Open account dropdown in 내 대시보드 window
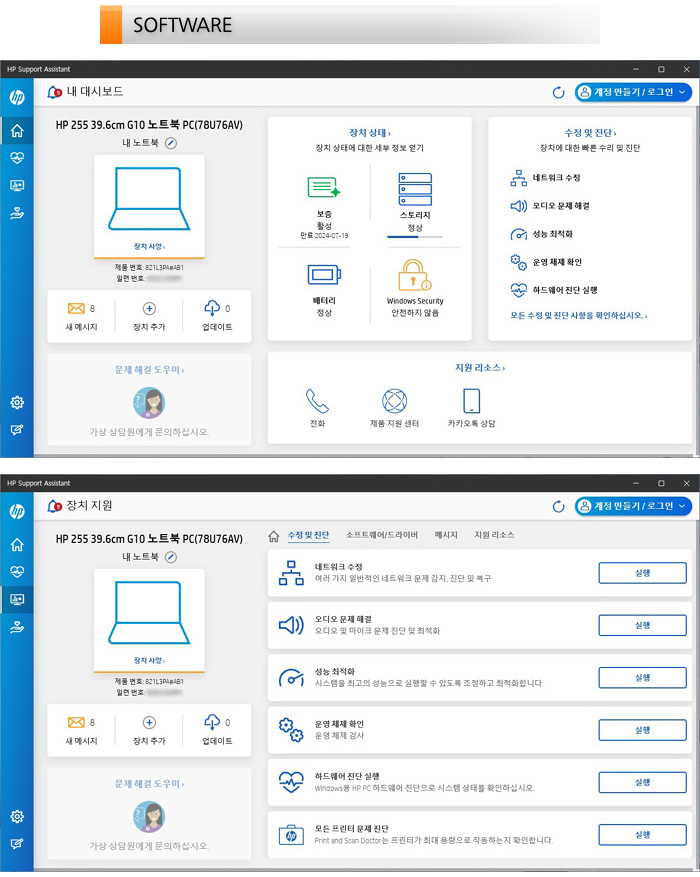This screenshot has height=877, width=700. pos(633,92)
